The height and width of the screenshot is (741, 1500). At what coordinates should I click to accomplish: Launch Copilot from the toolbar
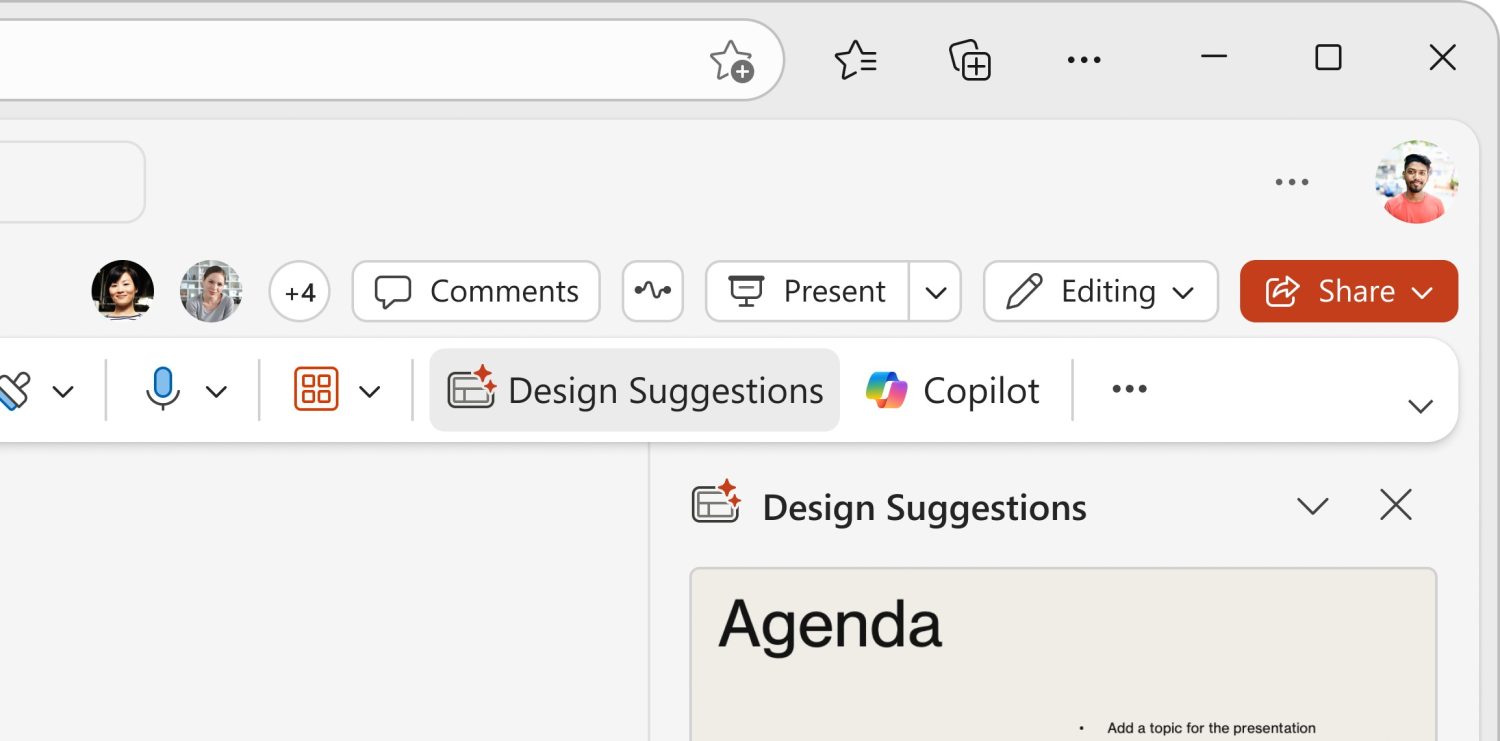point(952,390)
